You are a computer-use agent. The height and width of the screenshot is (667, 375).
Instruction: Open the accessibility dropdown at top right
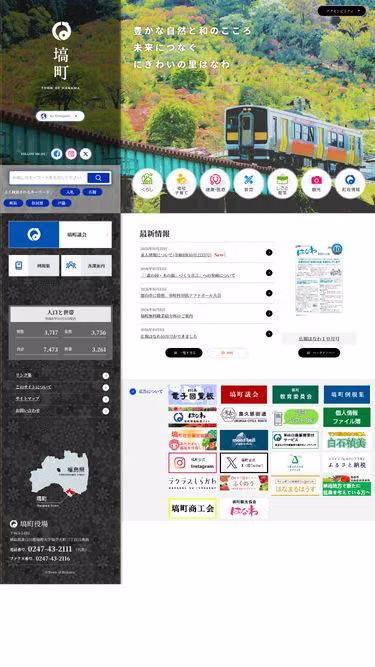click(x=341, y=11)
